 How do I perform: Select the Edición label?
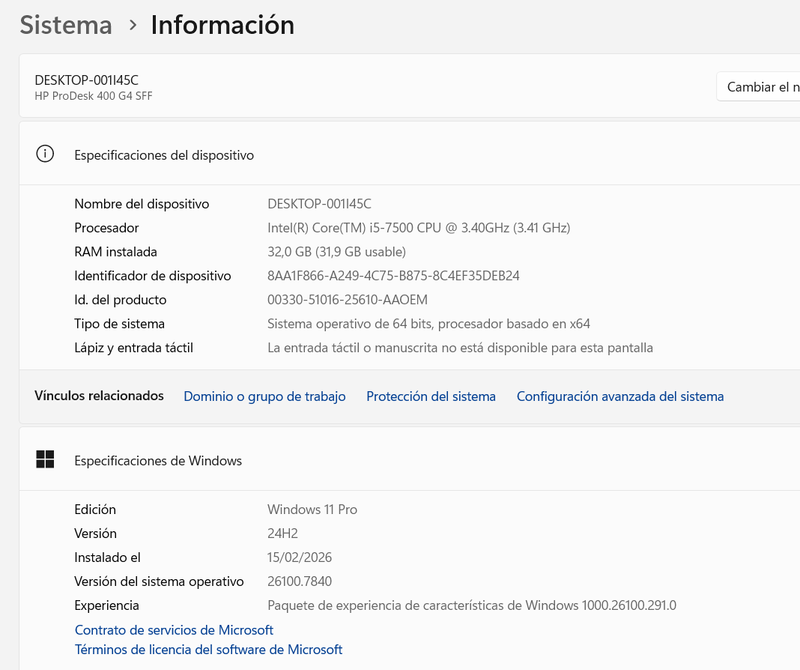pos(95,510)
